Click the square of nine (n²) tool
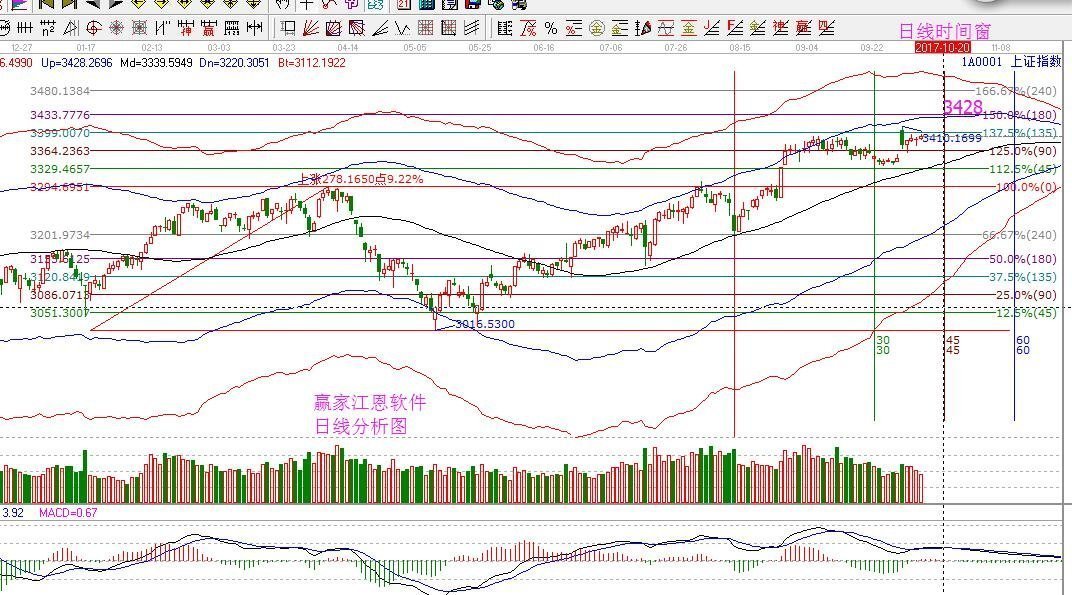The height and width of the screenshot is (595, 1072). [x=48, y=29]
